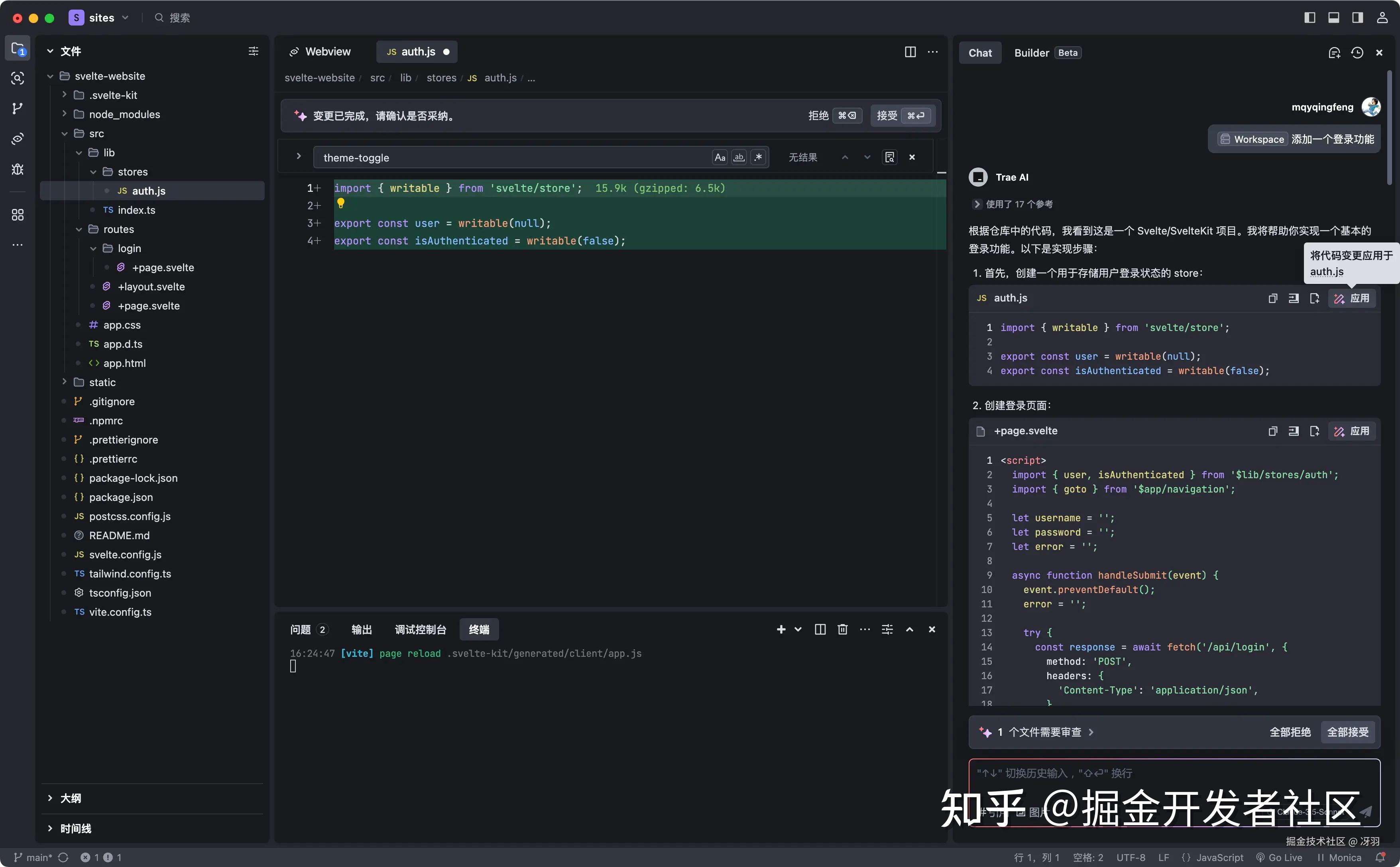Image resolution: width=1400 pixels, height=867 pixels.
Task: Select the Source Control icon
Action: [x=17, y=108]
